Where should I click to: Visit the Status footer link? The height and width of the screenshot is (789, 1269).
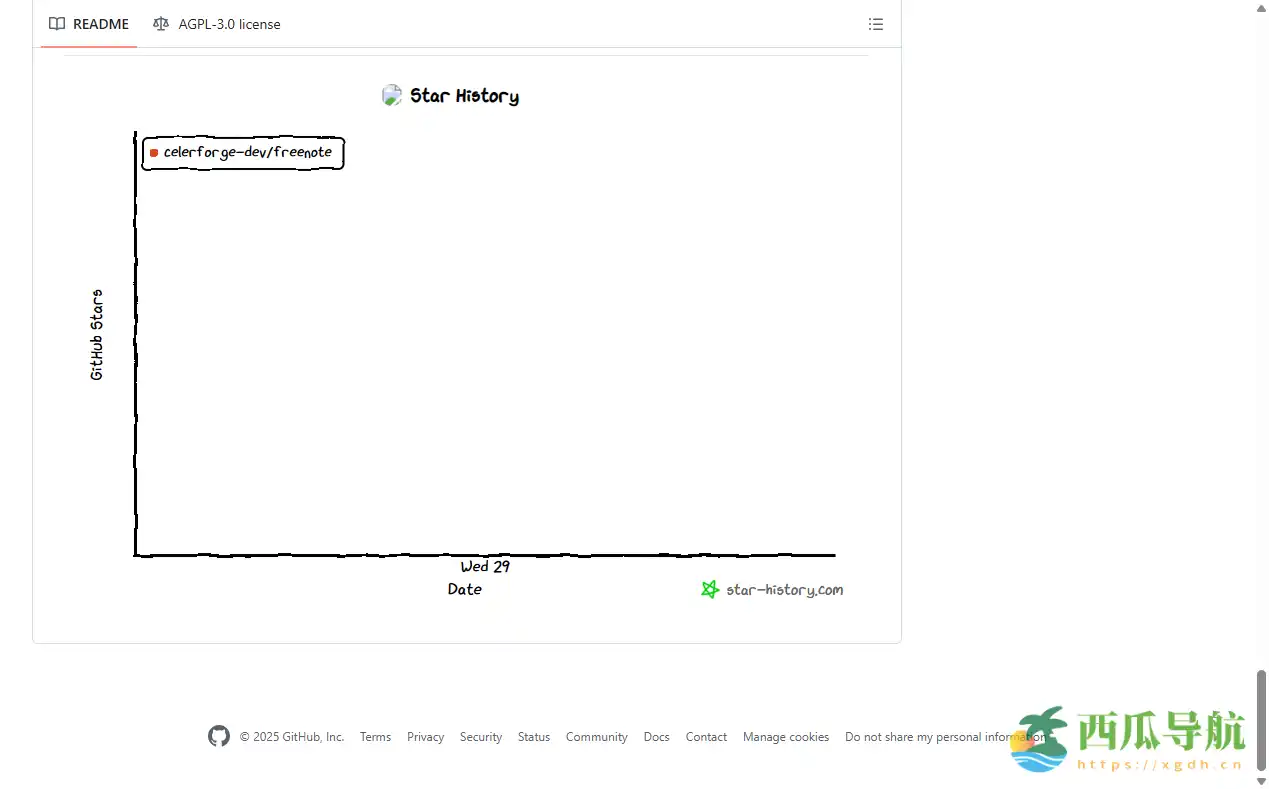click(533, 737)
